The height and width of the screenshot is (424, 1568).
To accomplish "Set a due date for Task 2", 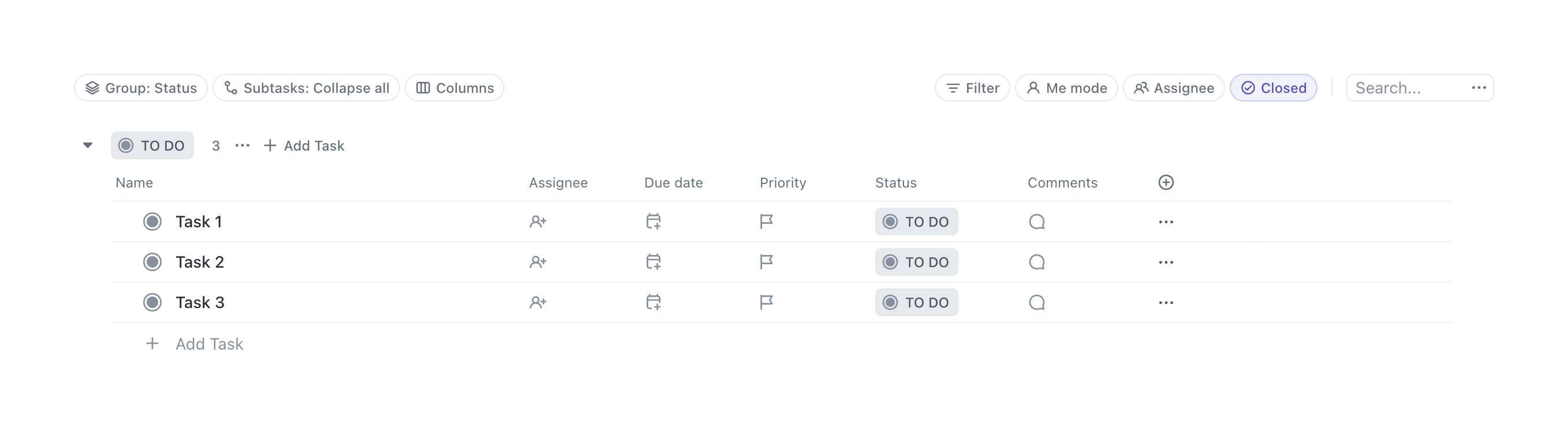I will 654,261.
